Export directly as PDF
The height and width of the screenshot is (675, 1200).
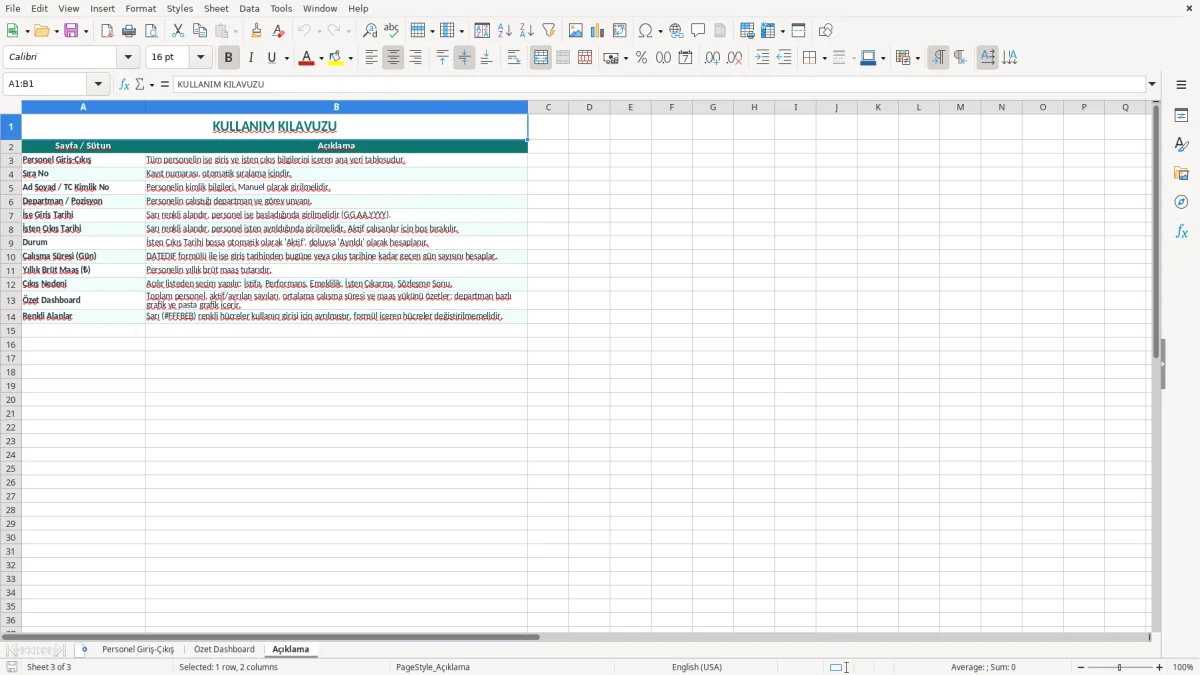pos(107,31)
